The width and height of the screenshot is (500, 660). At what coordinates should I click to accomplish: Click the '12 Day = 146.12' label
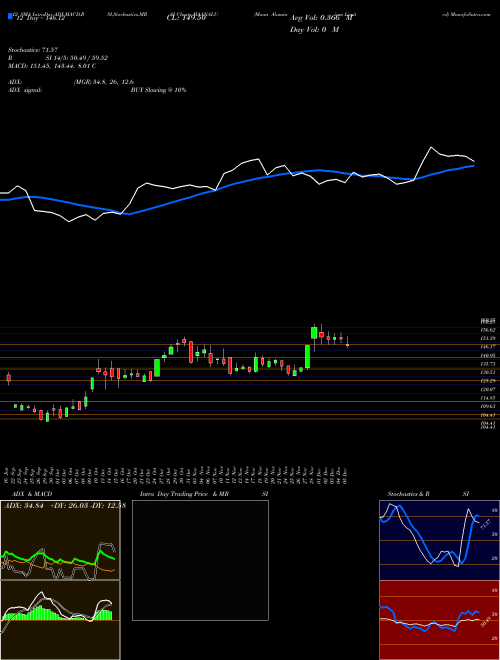(39, 18)
